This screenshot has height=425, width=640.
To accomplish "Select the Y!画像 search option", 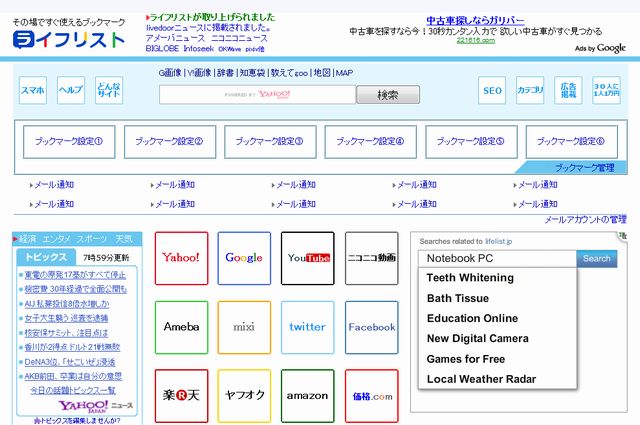I will 199,73.
